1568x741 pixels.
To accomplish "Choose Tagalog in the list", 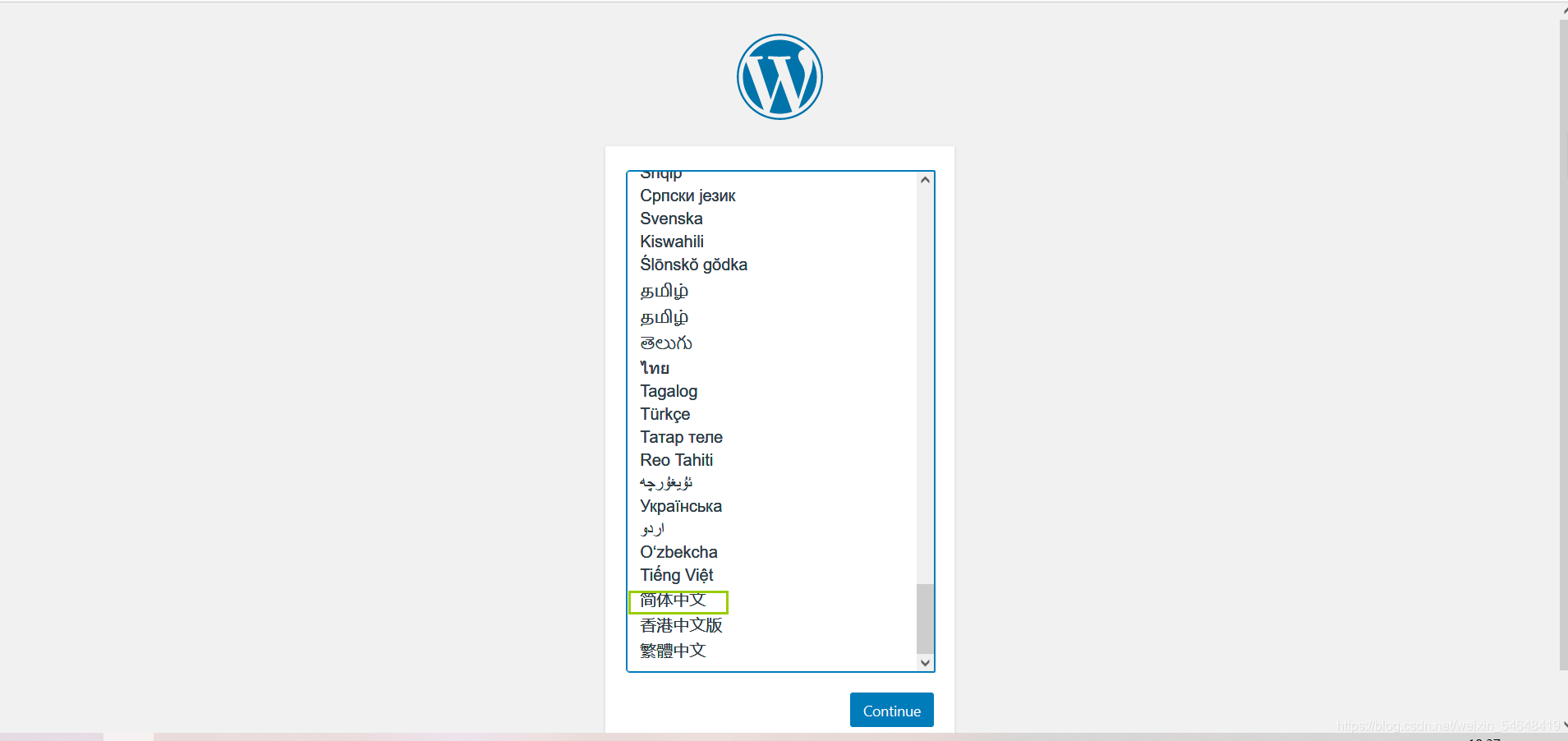I will (669, 391).
